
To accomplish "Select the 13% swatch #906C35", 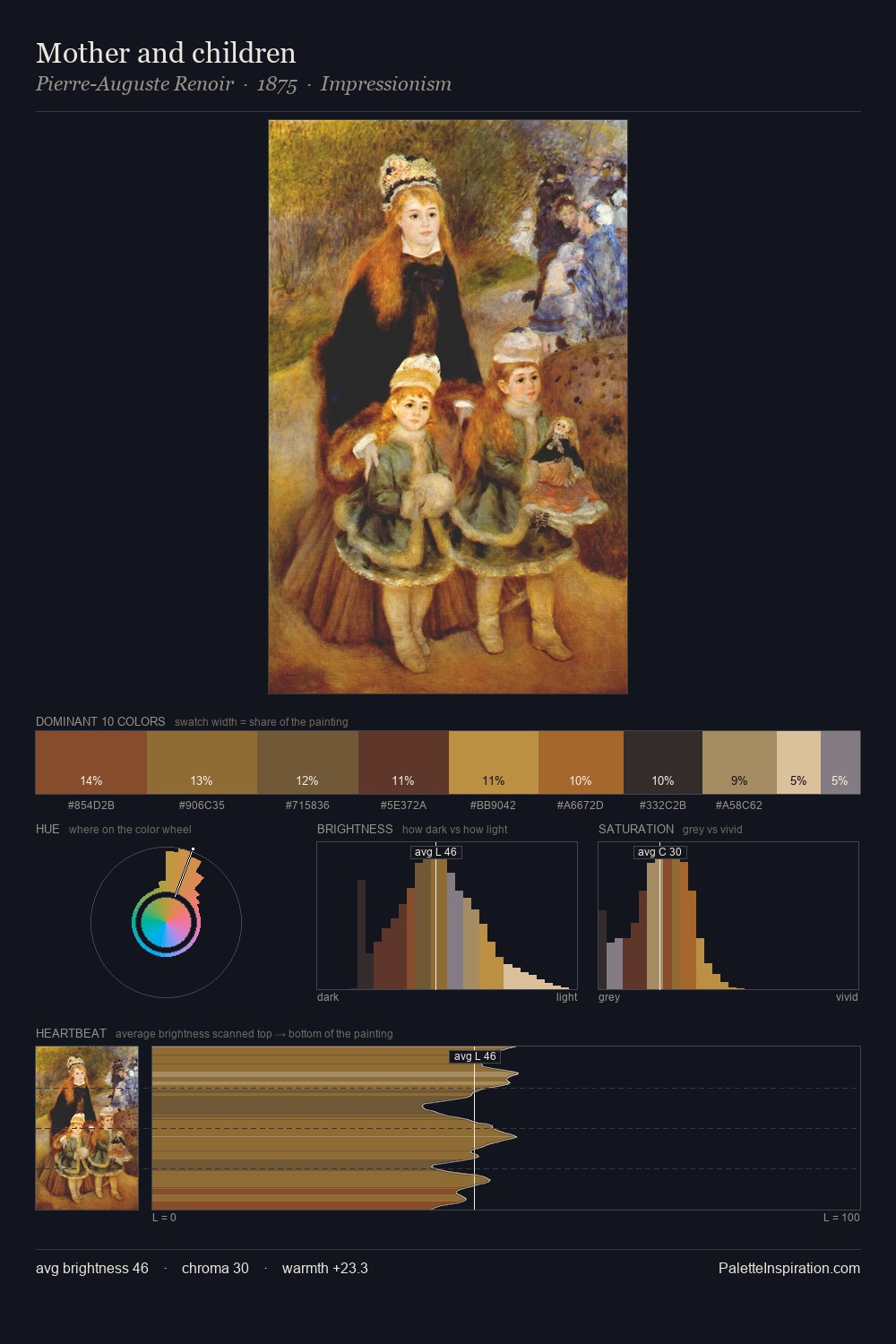I will [x=202, y=762].
